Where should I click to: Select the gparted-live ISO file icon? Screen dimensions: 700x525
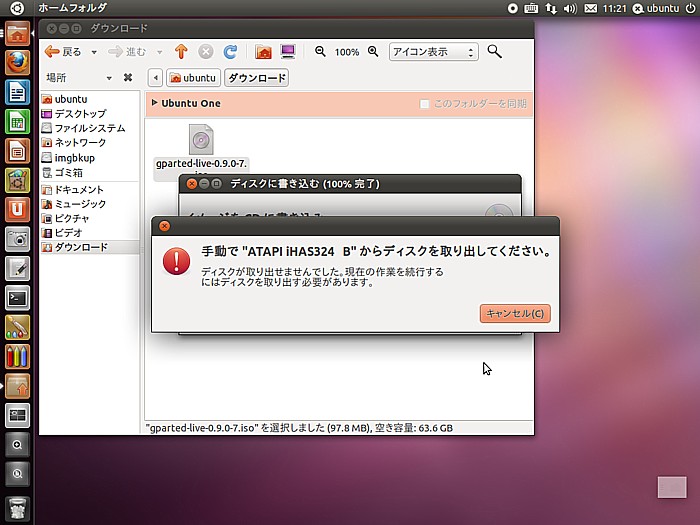(201, 140)
